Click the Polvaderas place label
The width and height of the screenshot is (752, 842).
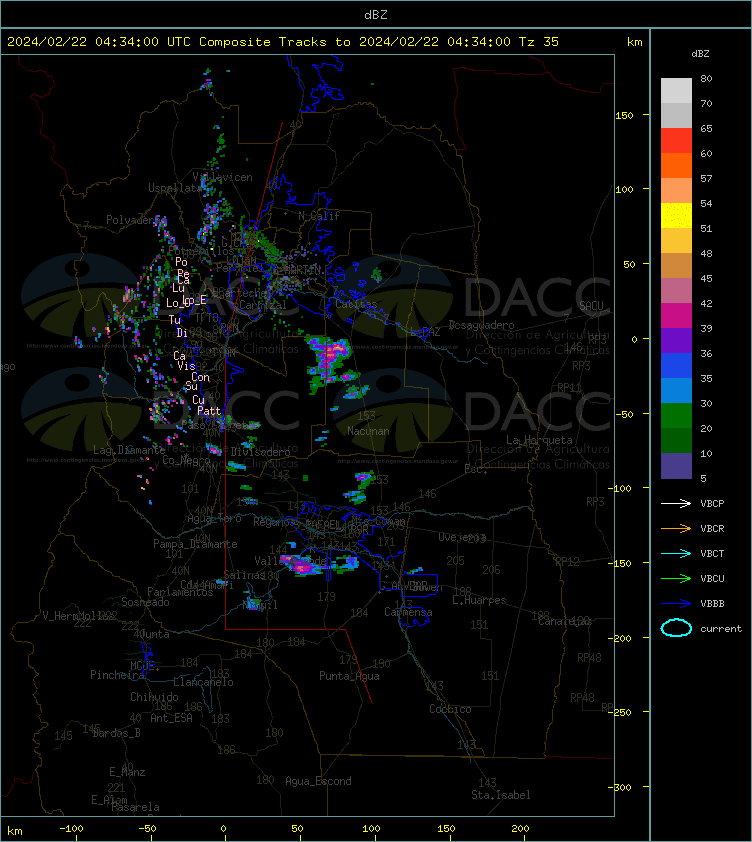tap(135, 220)
